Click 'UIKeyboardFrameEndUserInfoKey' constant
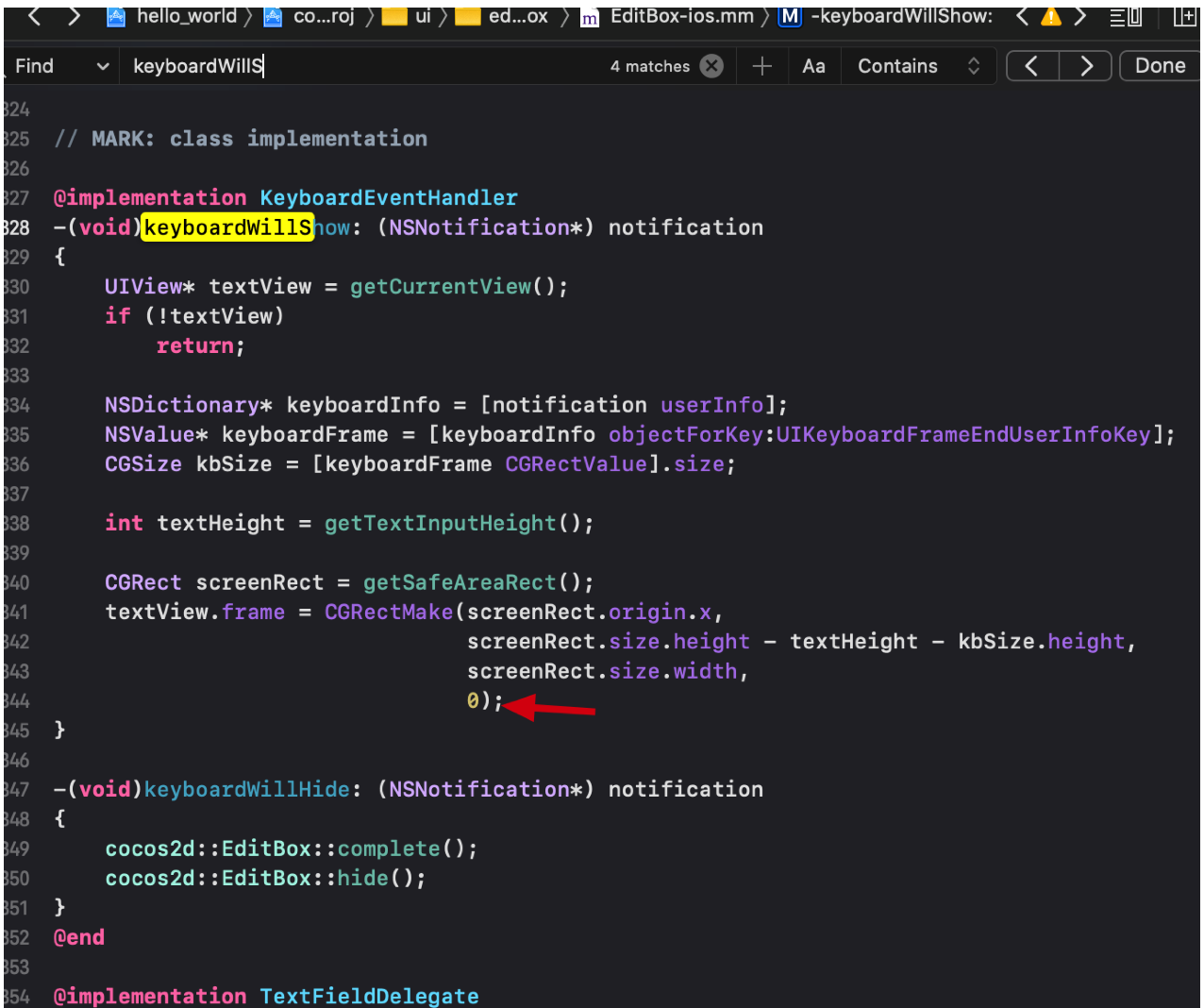Image resolution: width=1204 pixels, height=1008 pixels. [x=963, y=434]
